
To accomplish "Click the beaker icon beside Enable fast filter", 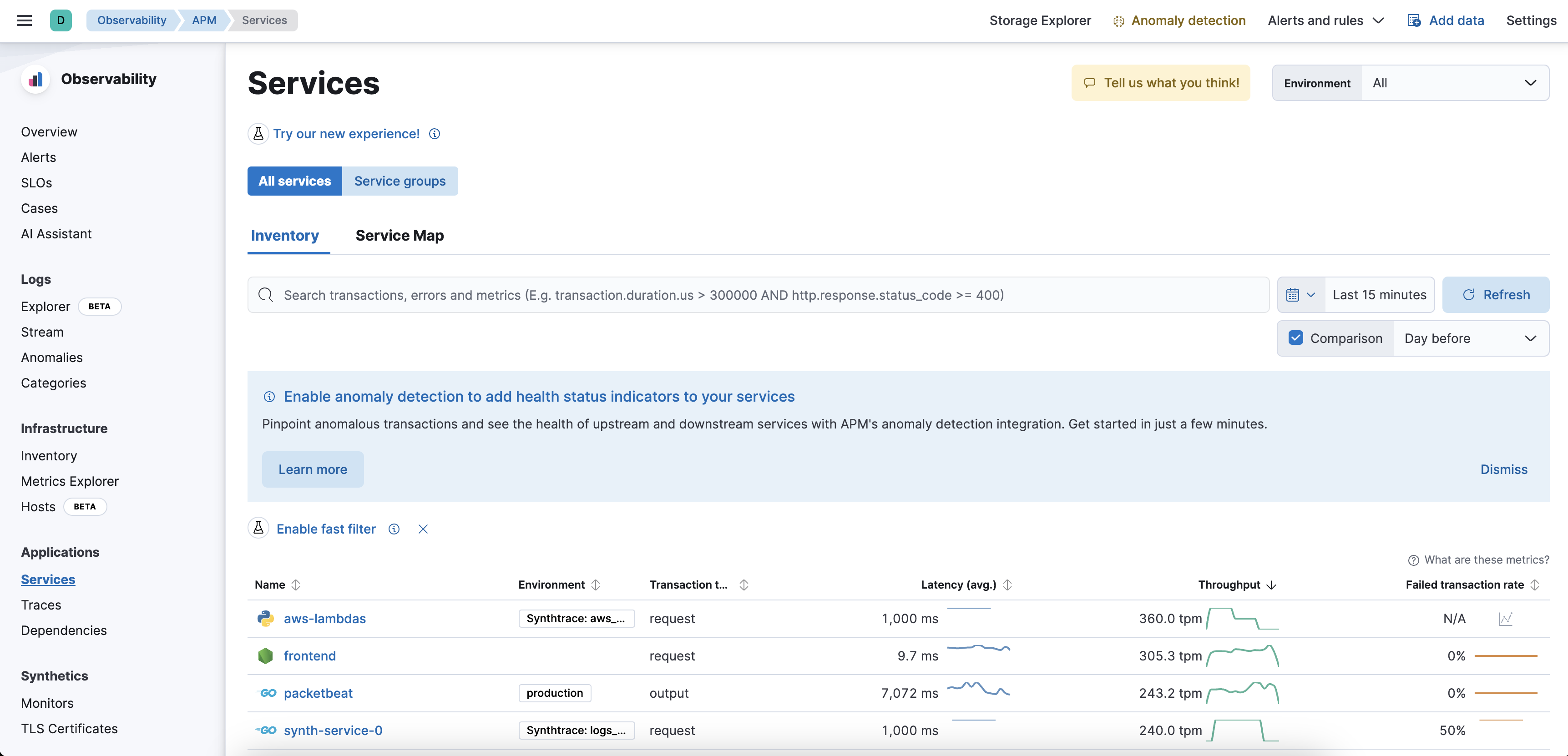I will pyautogui.click(x=258, y=529).
